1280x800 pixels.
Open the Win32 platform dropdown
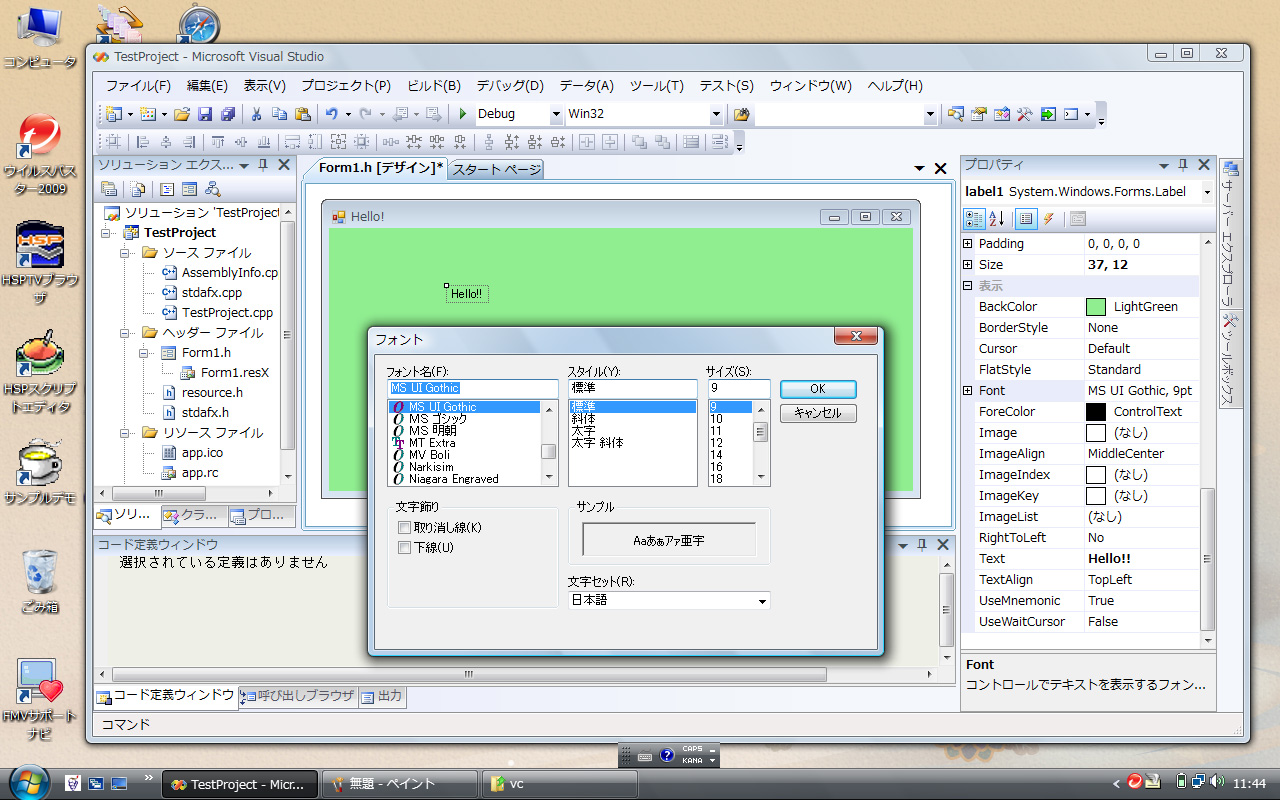click(716, 114)
